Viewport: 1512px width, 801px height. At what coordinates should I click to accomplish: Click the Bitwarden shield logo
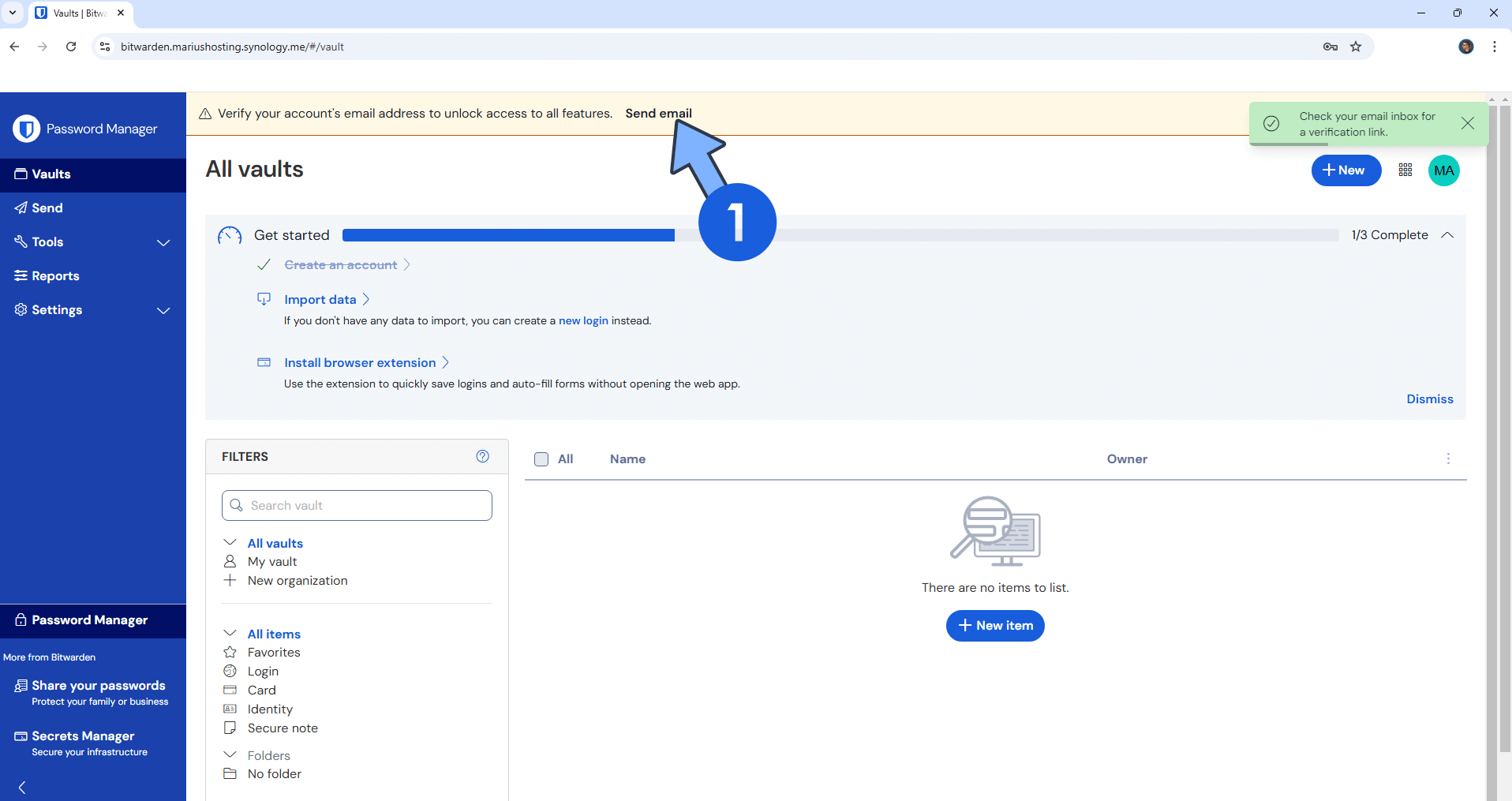pos(26,129)
